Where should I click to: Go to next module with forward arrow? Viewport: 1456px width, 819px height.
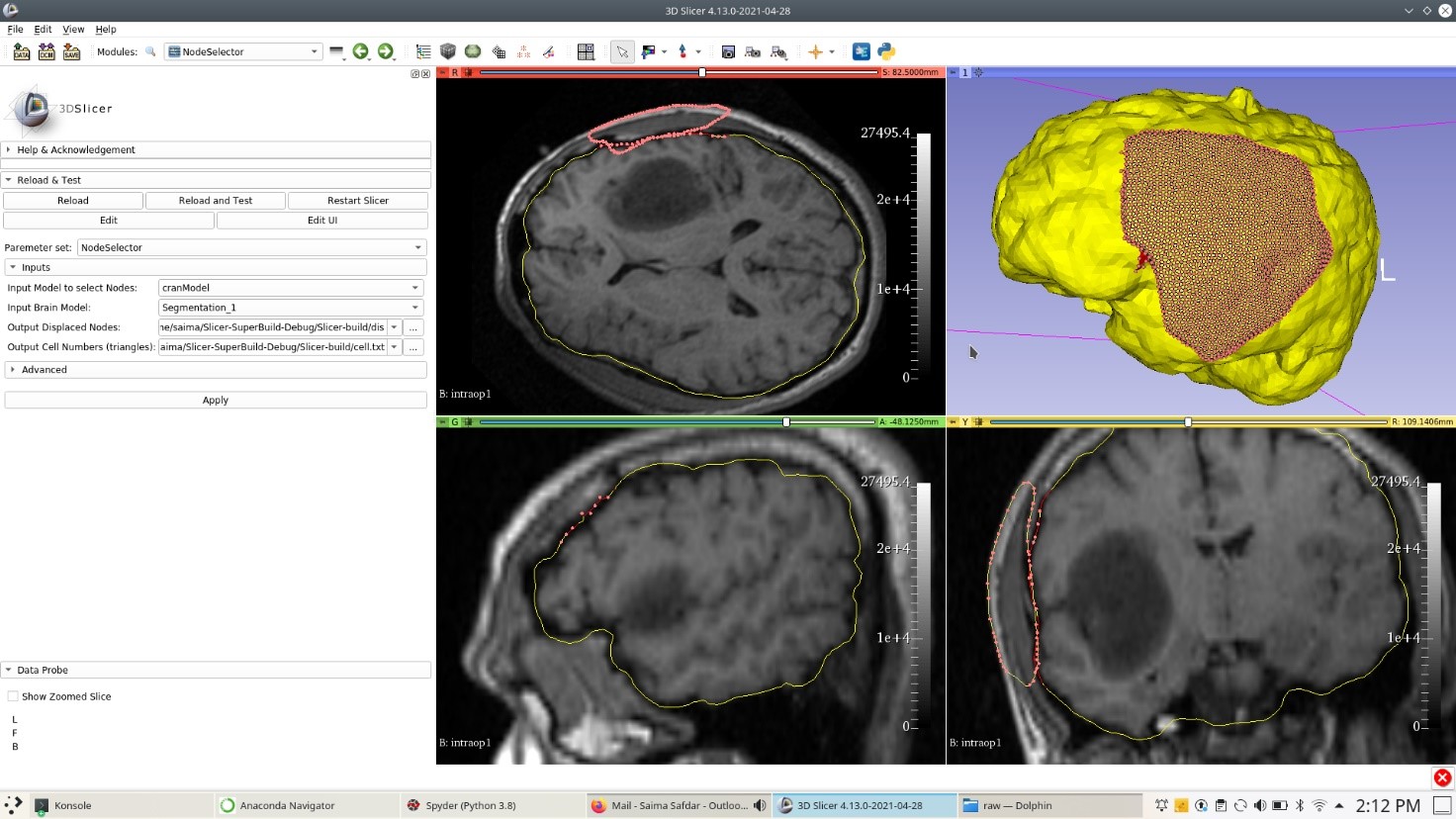(385, 51)
